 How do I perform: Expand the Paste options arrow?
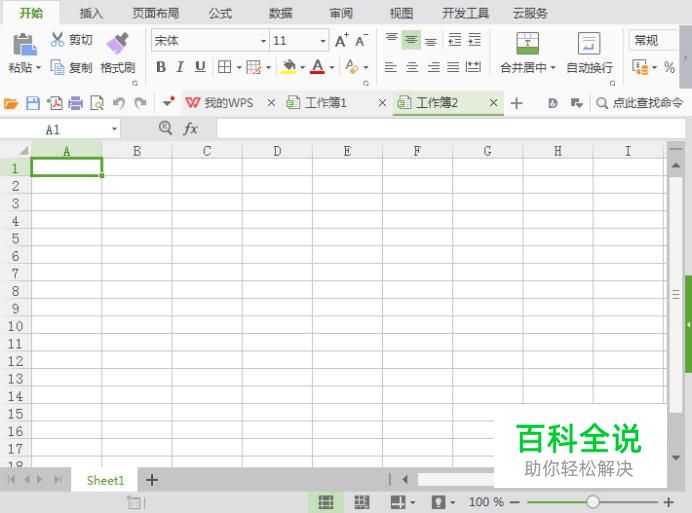click(x=38, y=68)
